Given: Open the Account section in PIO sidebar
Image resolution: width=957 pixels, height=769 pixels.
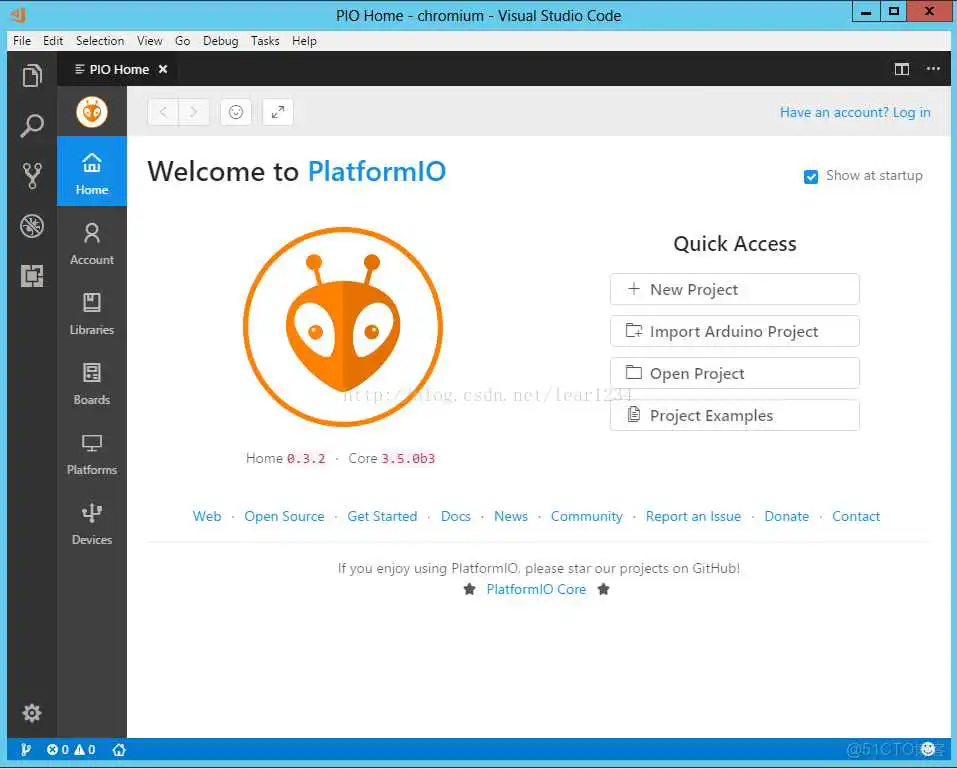Looking at the screenshot, I should click(92, 244).
